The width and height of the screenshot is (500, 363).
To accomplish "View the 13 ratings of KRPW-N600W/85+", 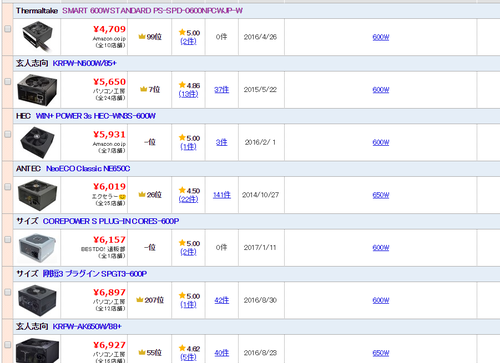I will [188, 94].
